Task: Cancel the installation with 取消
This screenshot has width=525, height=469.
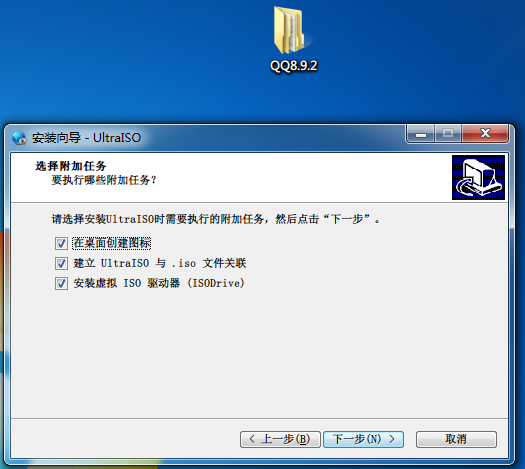Action: click(x=456, y=439)
